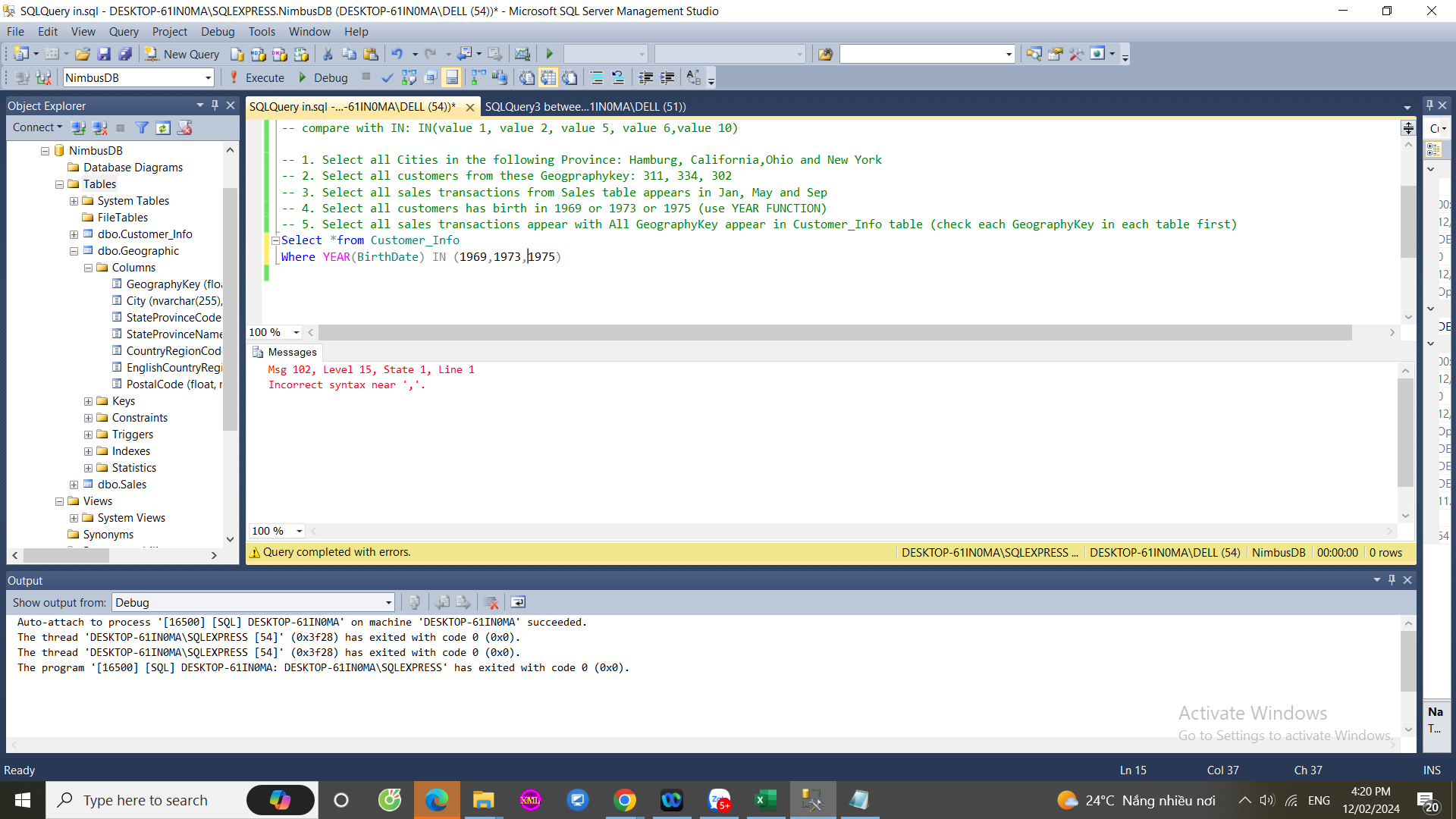1456x819 pixels.
Task: Open the Connect dropdown in Object Explorer
Action: tap(37, 127)
